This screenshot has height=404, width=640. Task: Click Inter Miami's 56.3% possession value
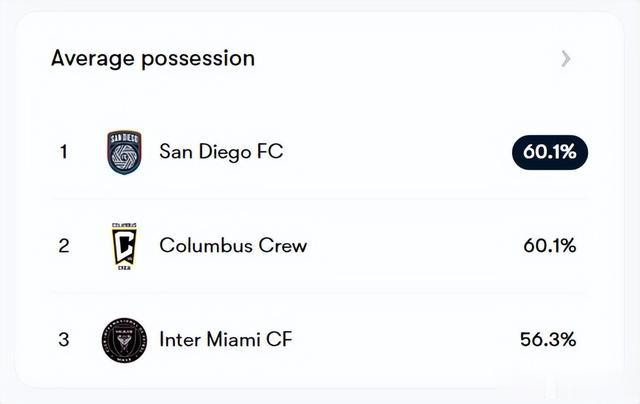[x=548, y=340]
